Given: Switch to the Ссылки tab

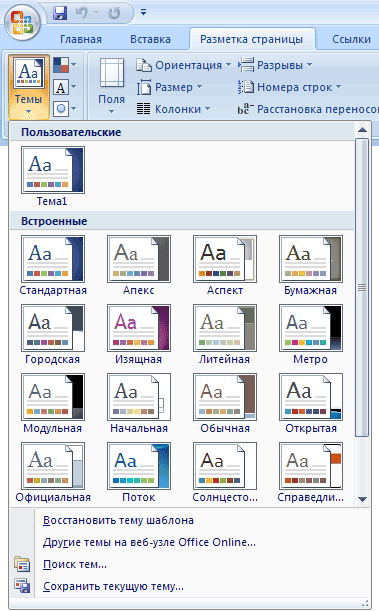Looking at the screenshot, I should point(352,39).
